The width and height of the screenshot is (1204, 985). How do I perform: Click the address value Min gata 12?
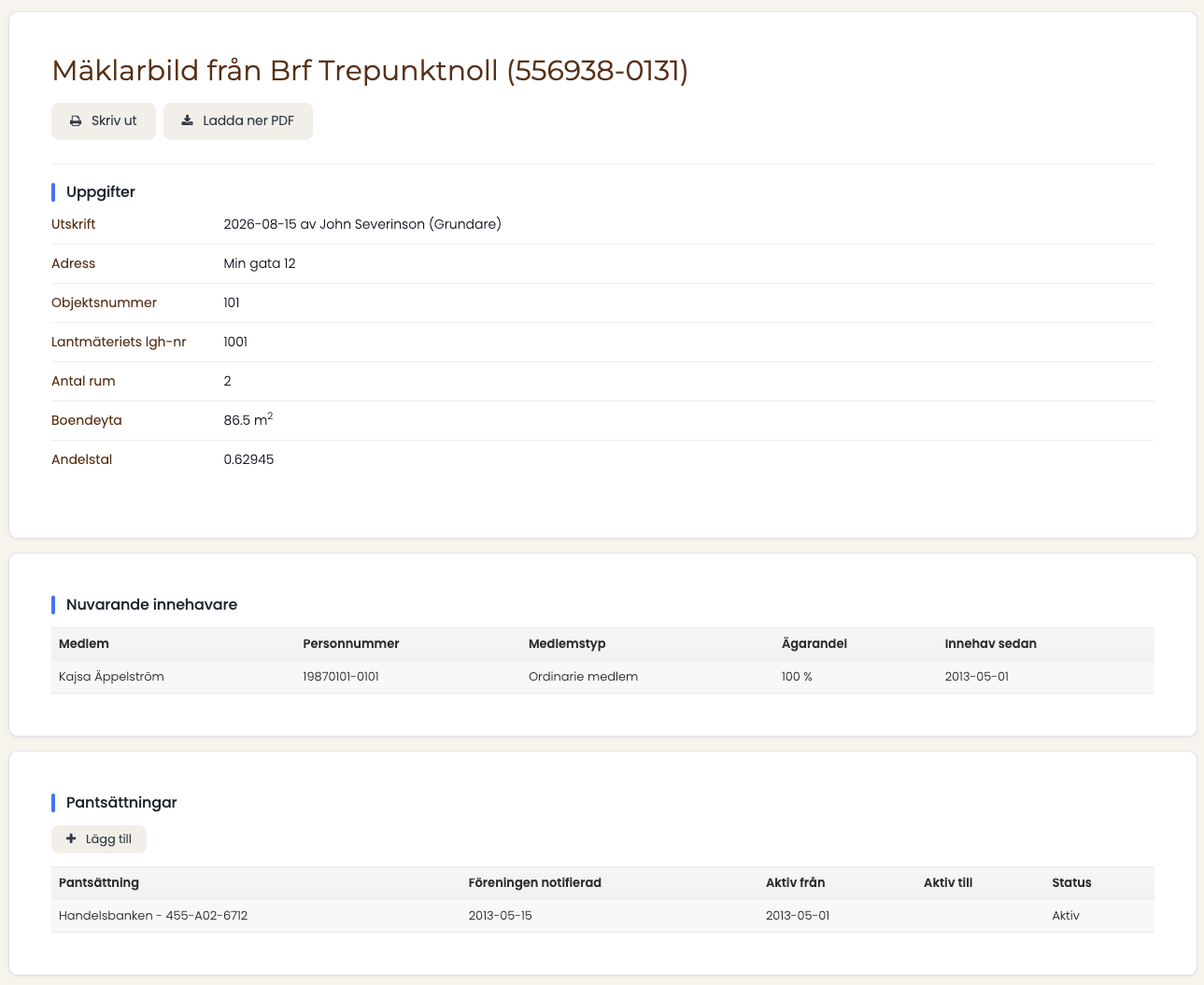(x=260, y=263)
